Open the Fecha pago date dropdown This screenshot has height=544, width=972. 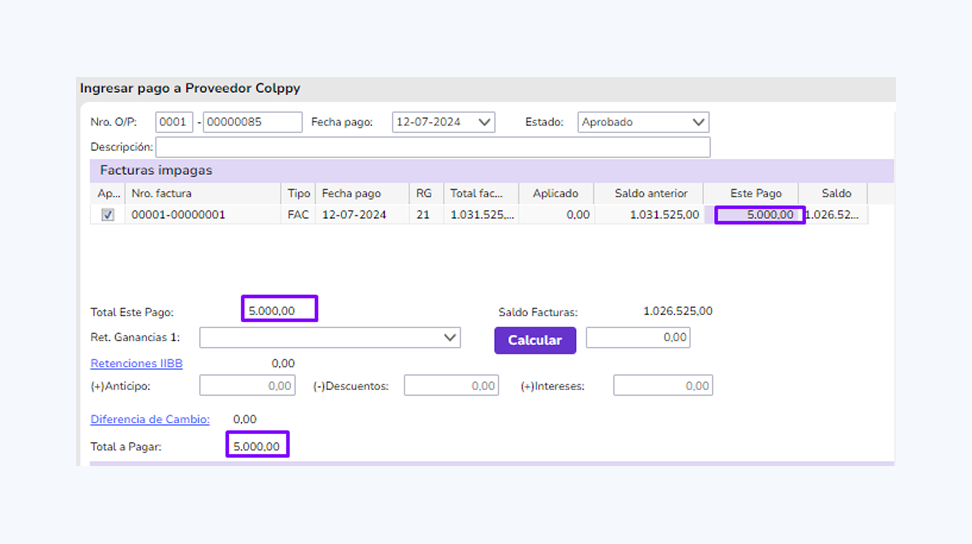485,122
